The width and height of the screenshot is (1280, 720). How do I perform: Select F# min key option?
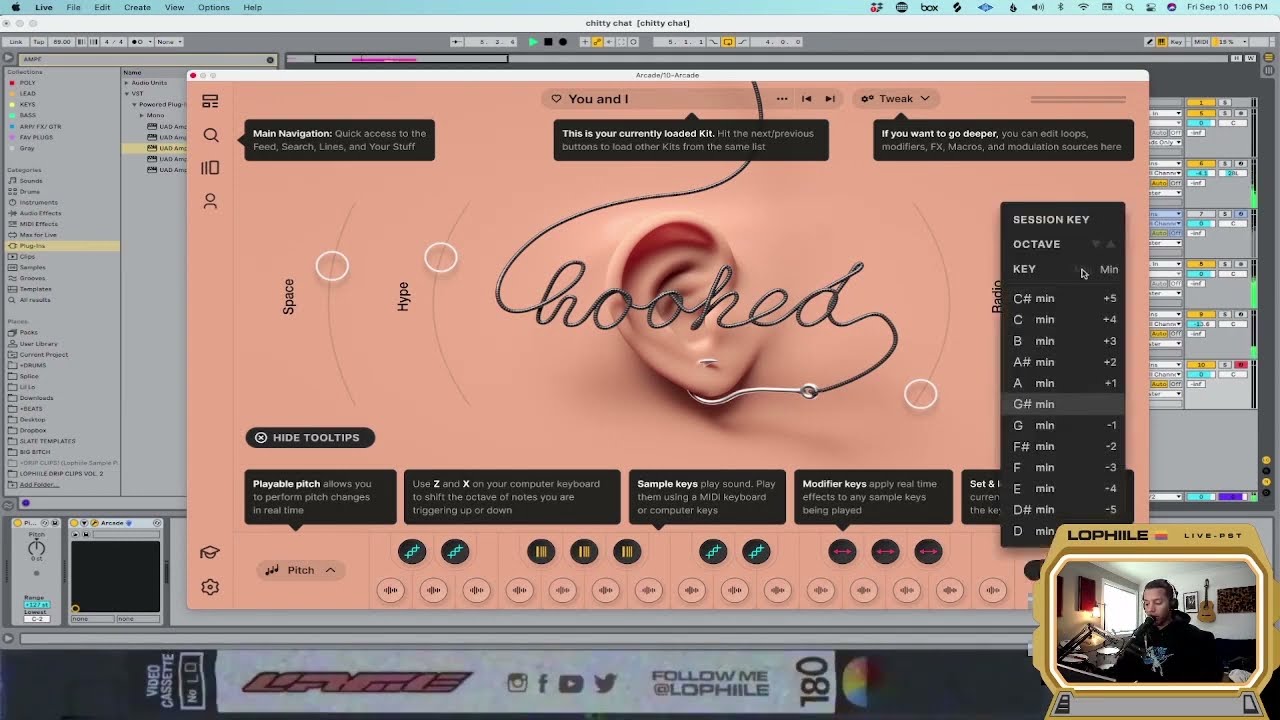click(x=1063, y=446)
